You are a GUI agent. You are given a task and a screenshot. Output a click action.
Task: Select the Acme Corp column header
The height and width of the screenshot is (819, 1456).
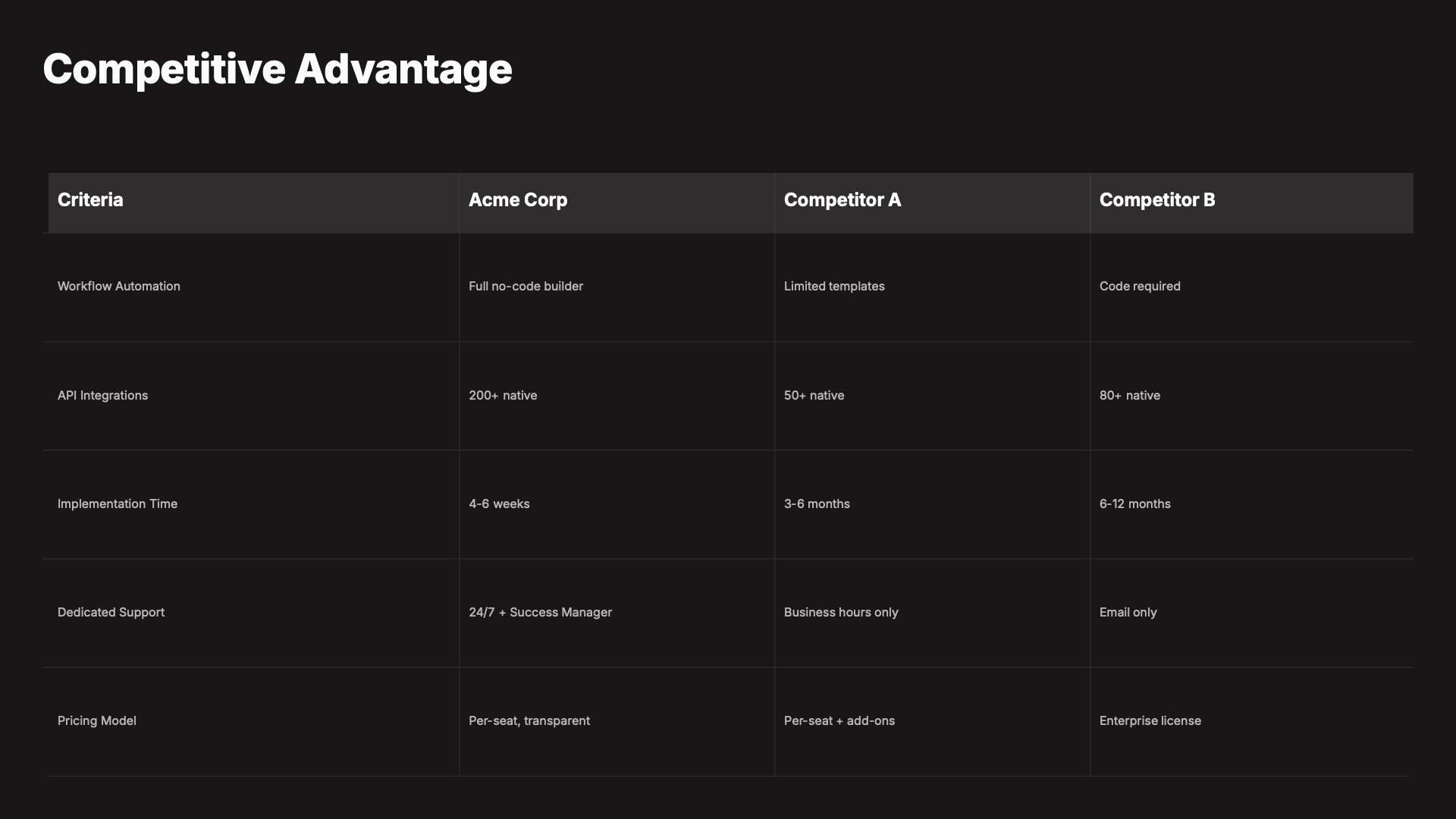click(518, 200)
